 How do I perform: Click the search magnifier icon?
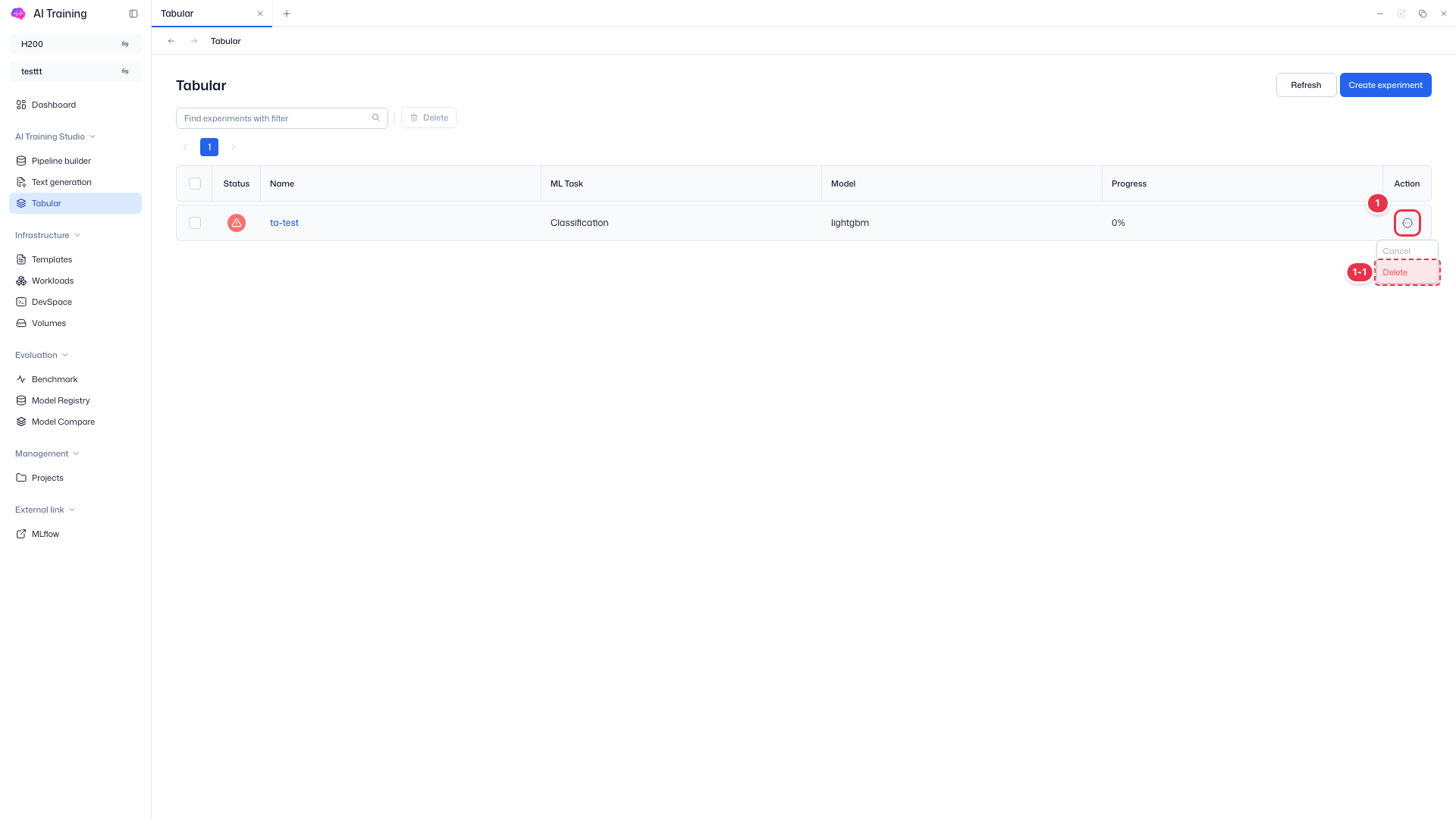376,118
